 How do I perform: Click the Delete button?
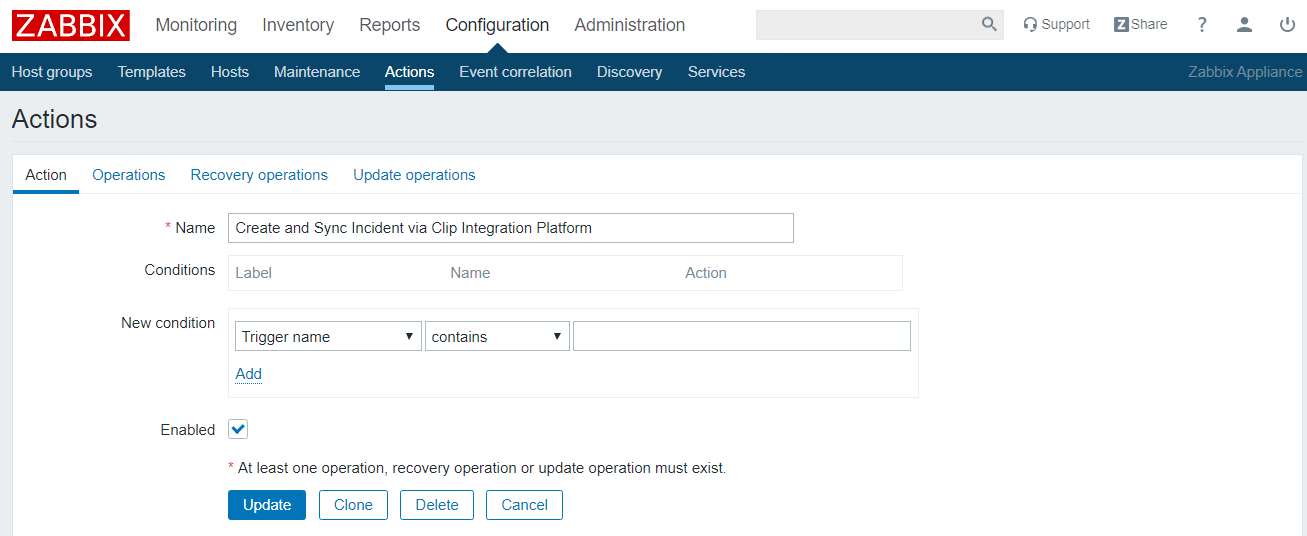(437, 505)
